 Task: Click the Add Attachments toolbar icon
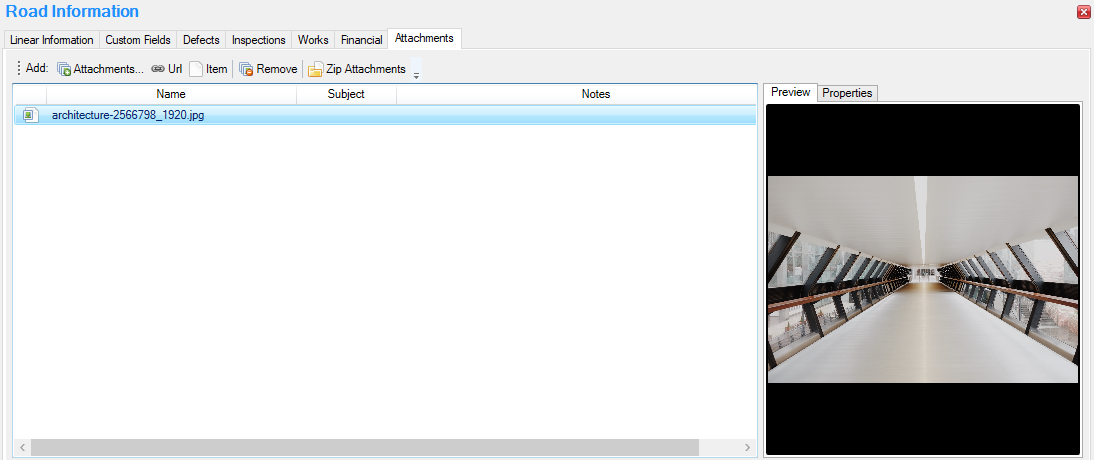64,70
